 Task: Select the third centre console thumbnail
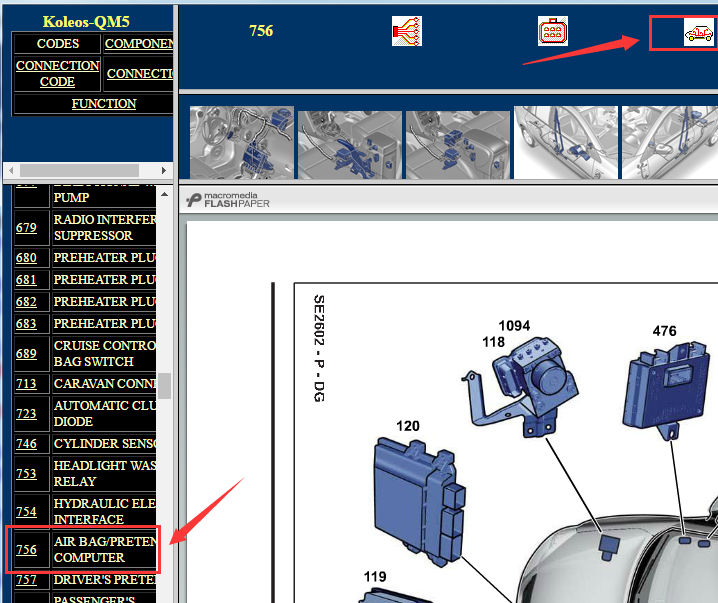pos(458,144)
